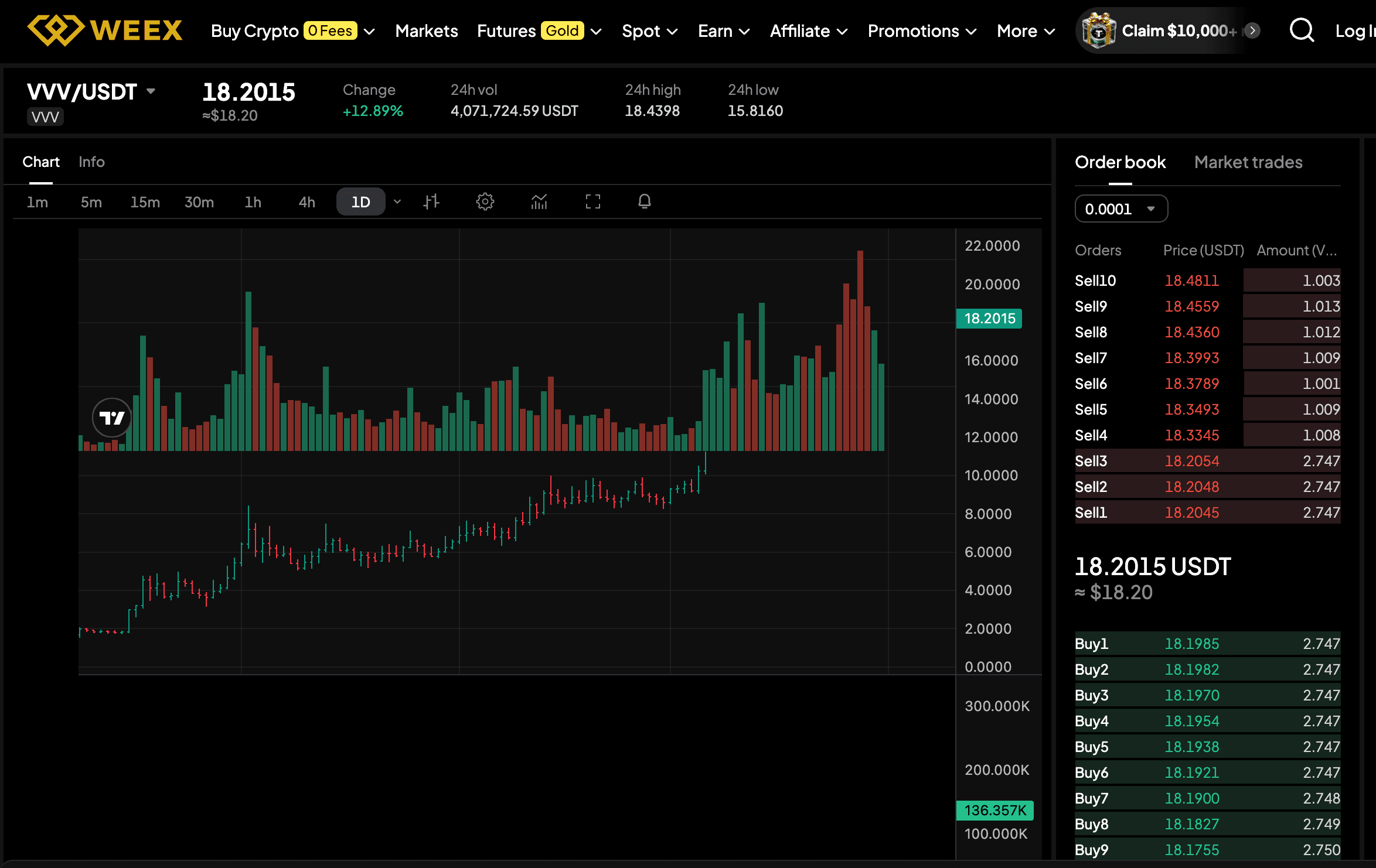Open the chart indicators candlestick icon
Image resolution: width=1376 pixels, height=868 pixels.
[x=539, y=202]
